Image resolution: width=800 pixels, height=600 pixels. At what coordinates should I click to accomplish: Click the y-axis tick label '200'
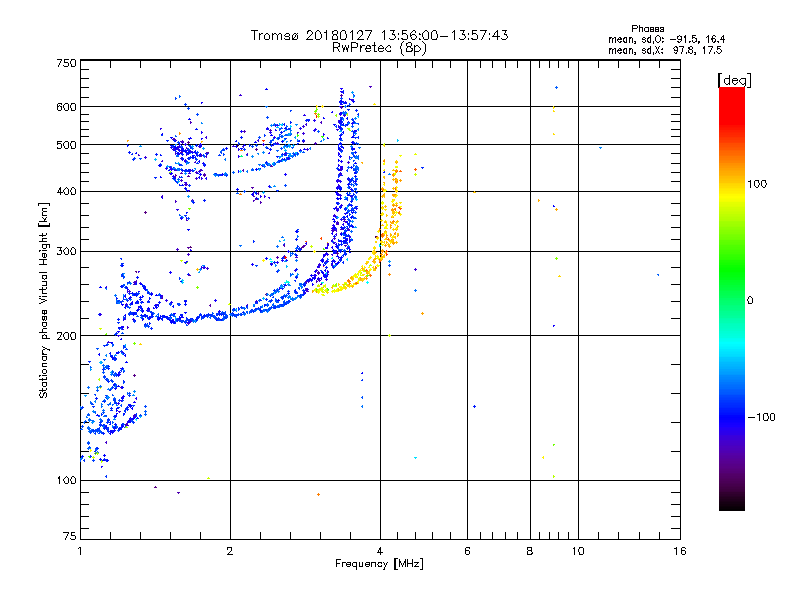coord(66,336)
